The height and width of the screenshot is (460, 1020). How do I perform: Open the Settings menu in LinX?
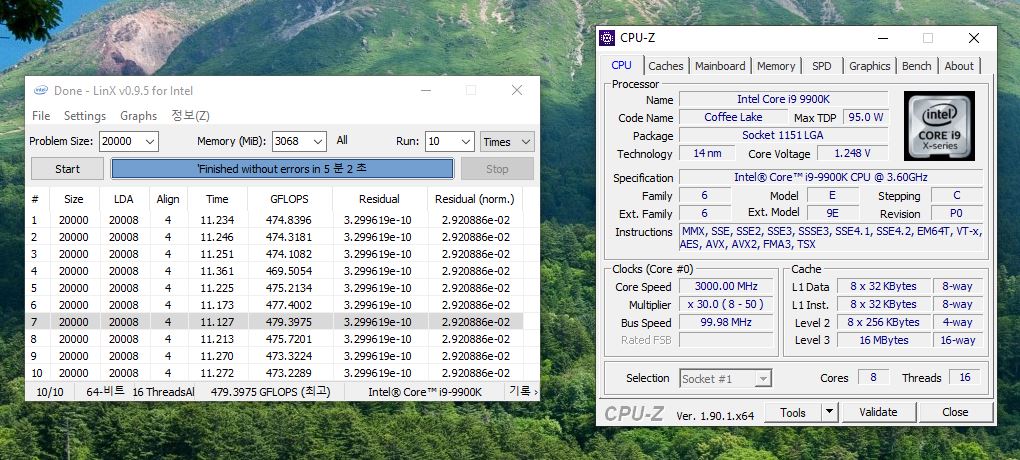coord(84,116)
